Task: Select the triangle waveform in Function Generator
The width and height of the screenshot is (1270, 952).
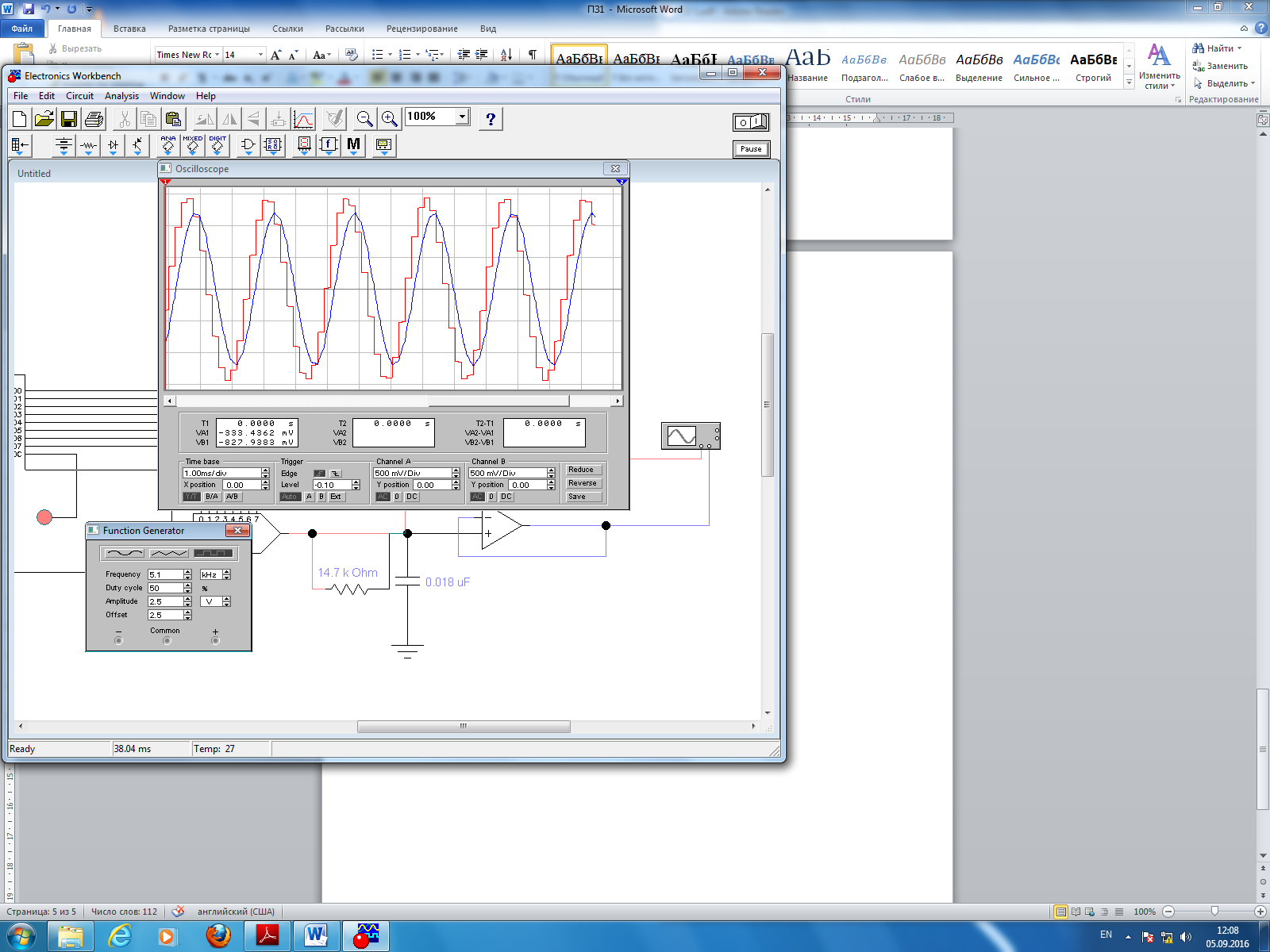Action: (x=169, y=553)
